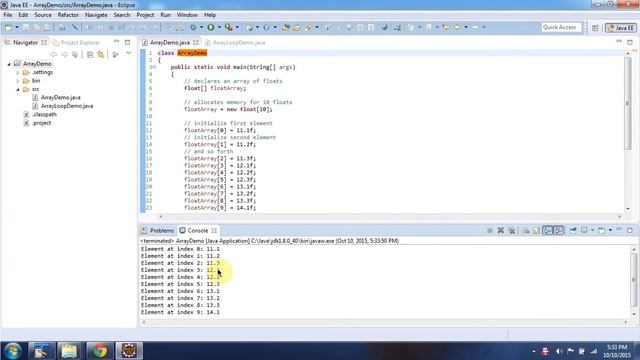The width and height of the screenshot is (640, 360).
Task: Click the Back arrow in Navigator toolbar
Action: (x=53, y=54)
